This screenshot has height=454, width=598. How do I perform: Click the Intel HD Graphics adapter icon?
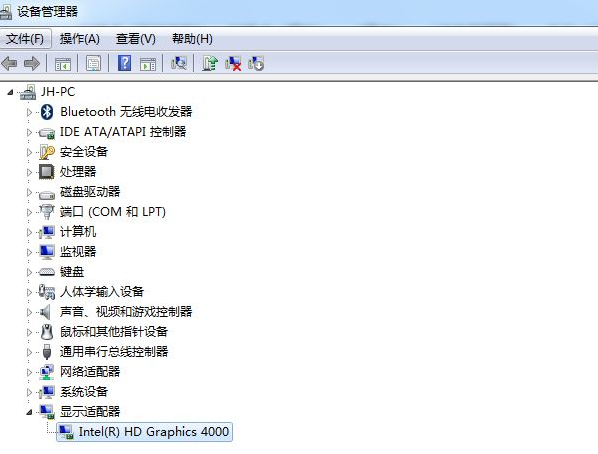point(66,432)
